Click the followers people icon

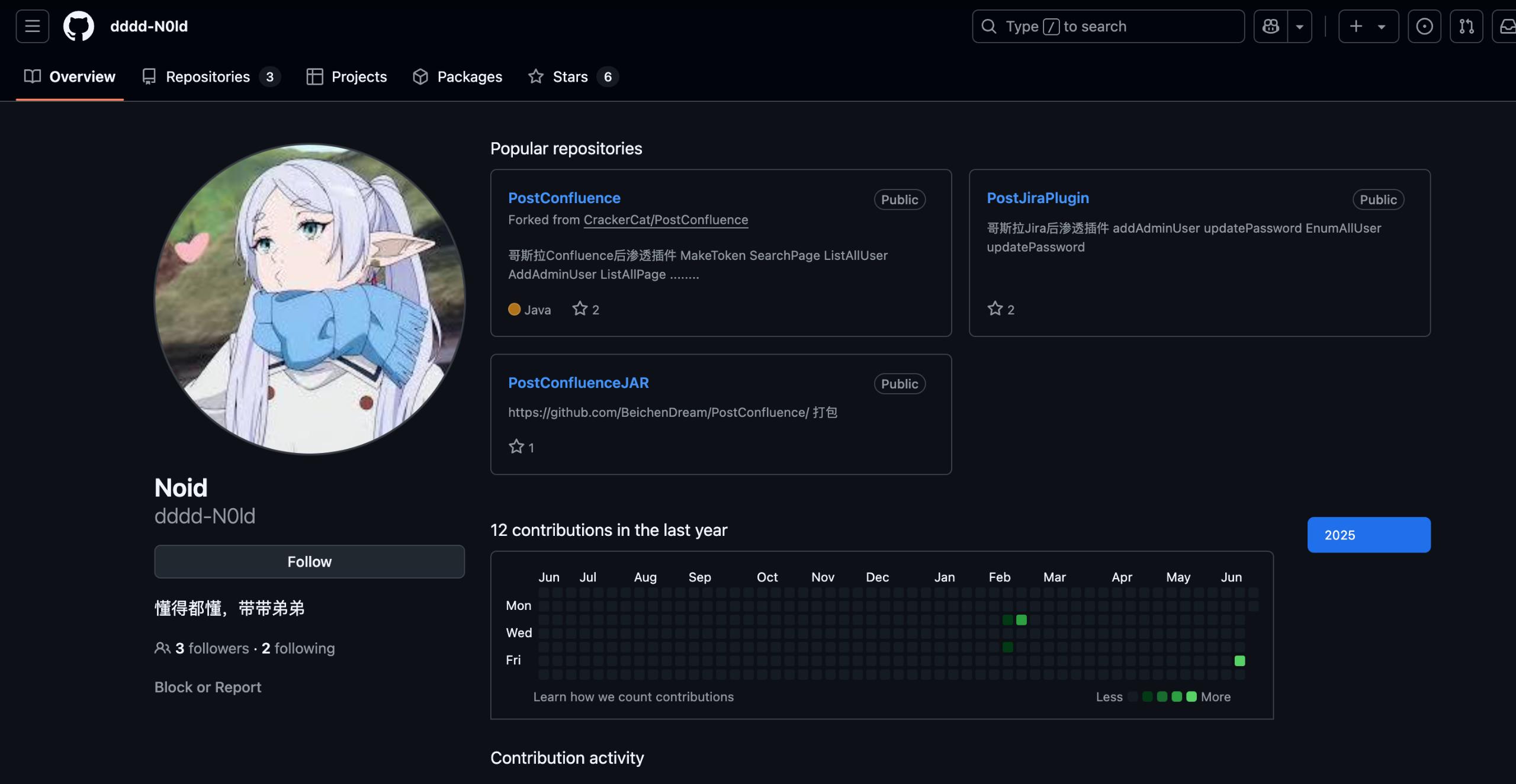162,648
